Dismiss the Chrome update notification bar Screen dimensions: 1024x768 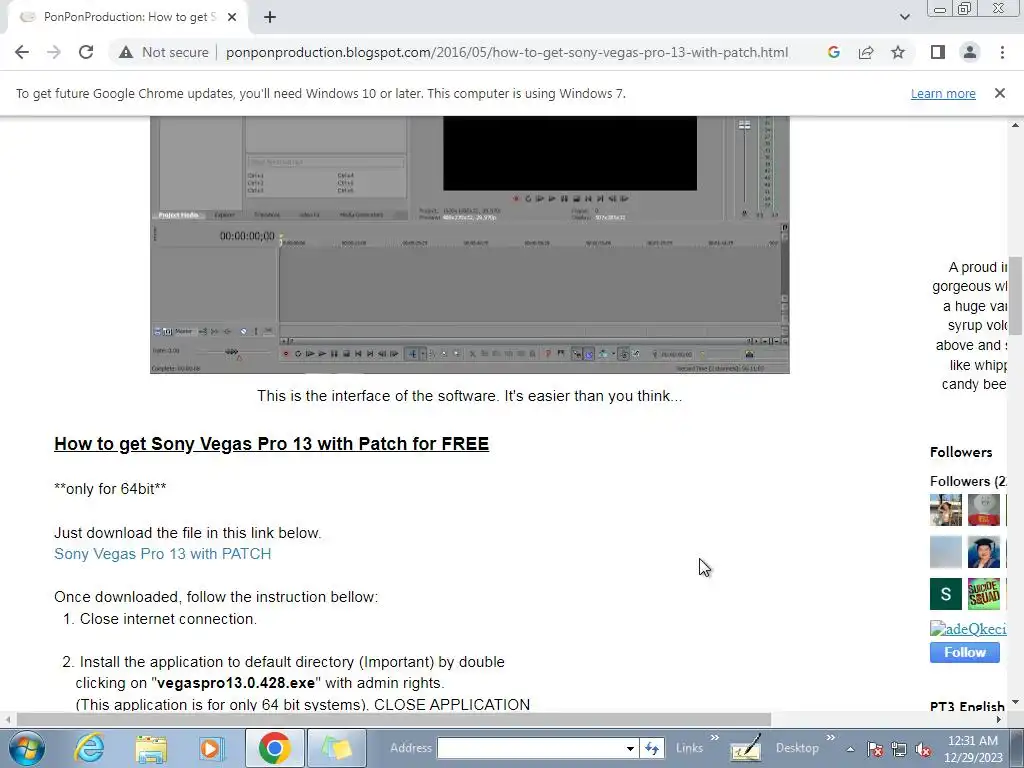pos(999,93)
